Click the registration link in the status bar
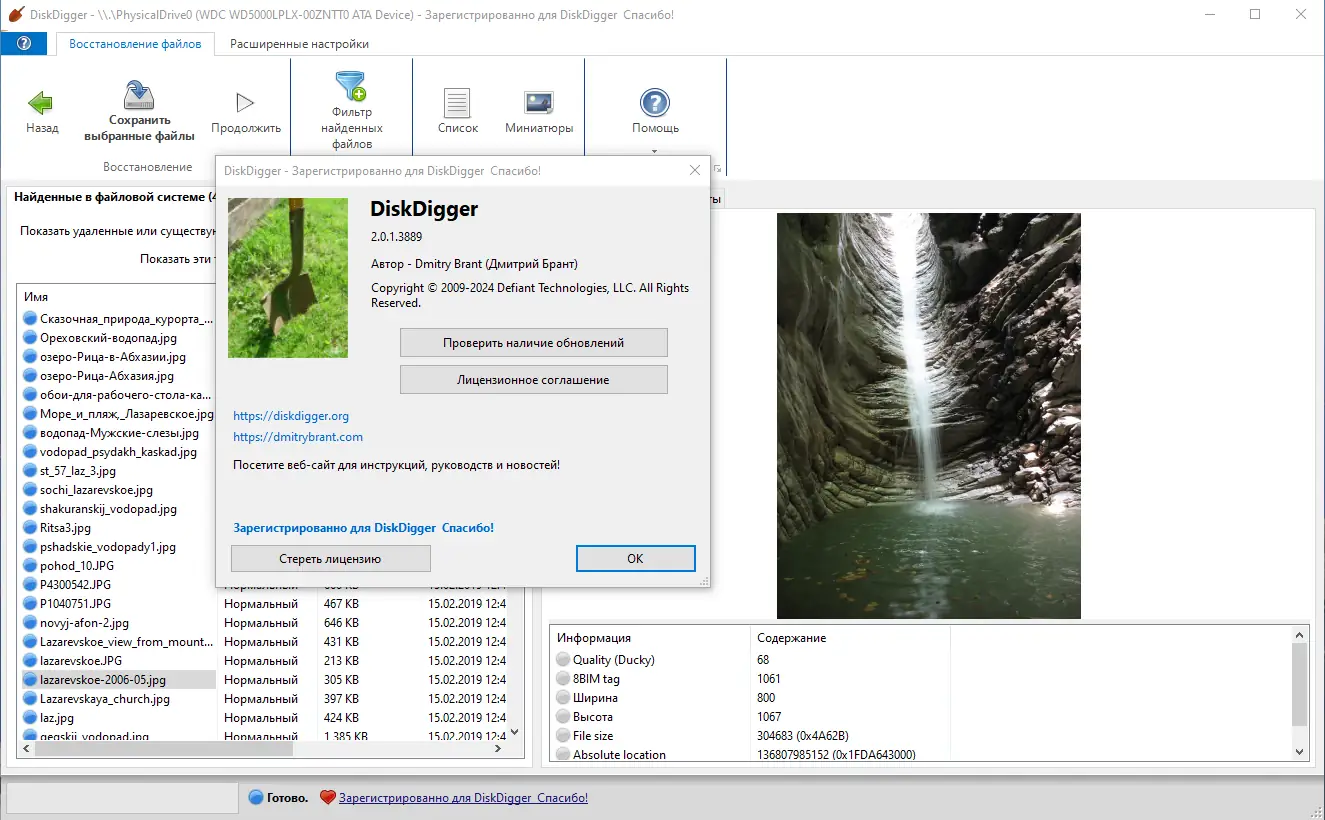Viewport: 1325px width, 820px height. [463, 798]
